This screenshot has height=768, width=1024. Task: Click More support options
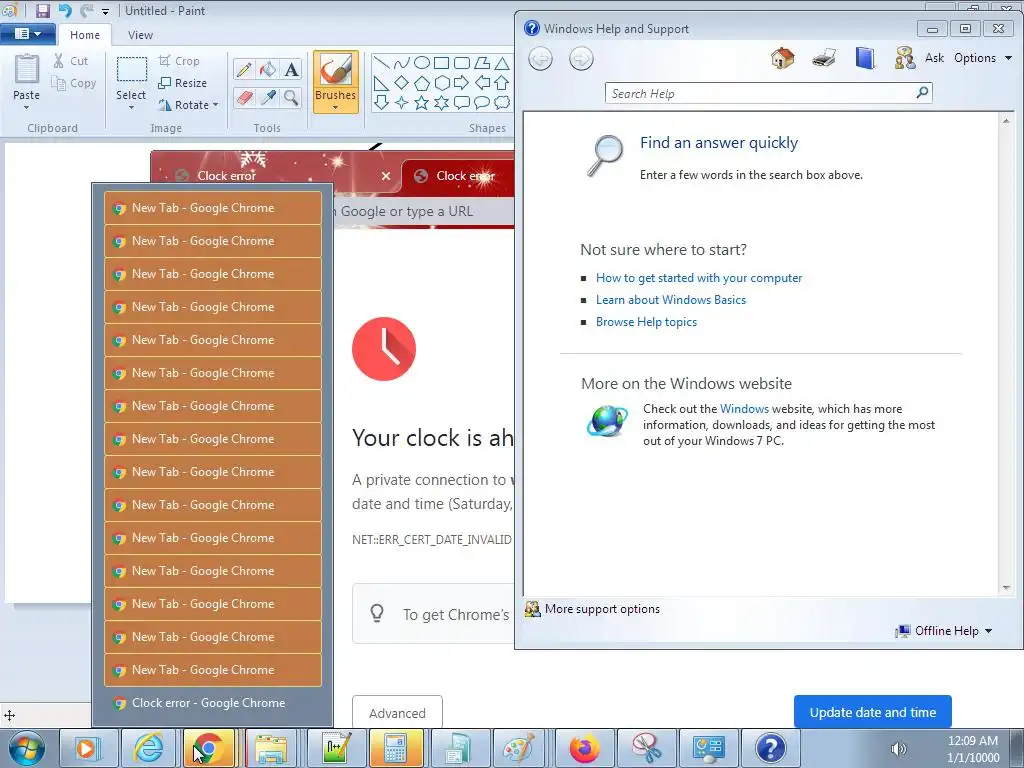coord(593,609)
